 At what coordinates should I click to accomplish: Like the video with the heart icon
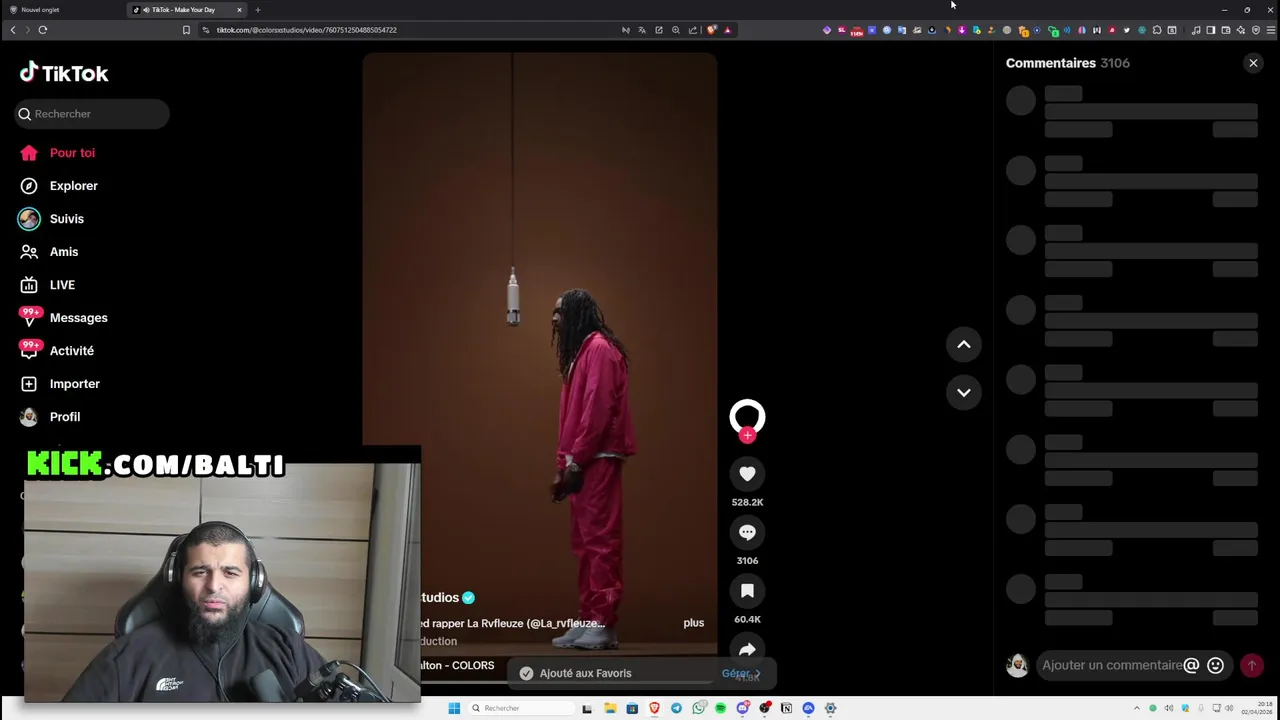[747, 473]
